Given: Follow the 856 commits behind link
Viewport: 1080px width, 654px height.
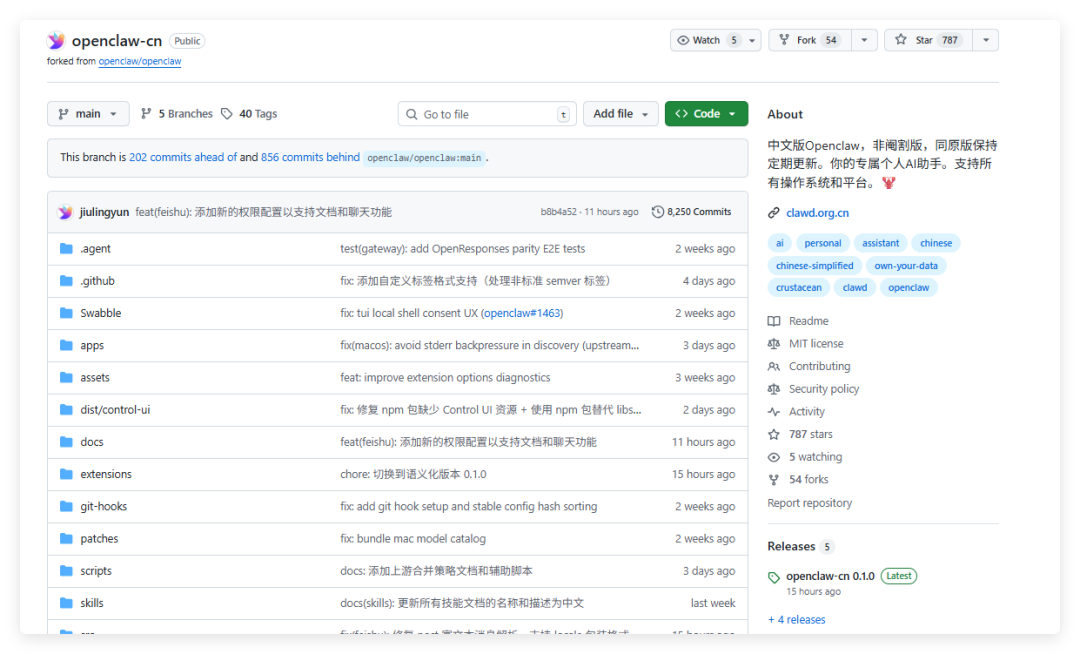Looking at the screenshot, I should 310,157.
